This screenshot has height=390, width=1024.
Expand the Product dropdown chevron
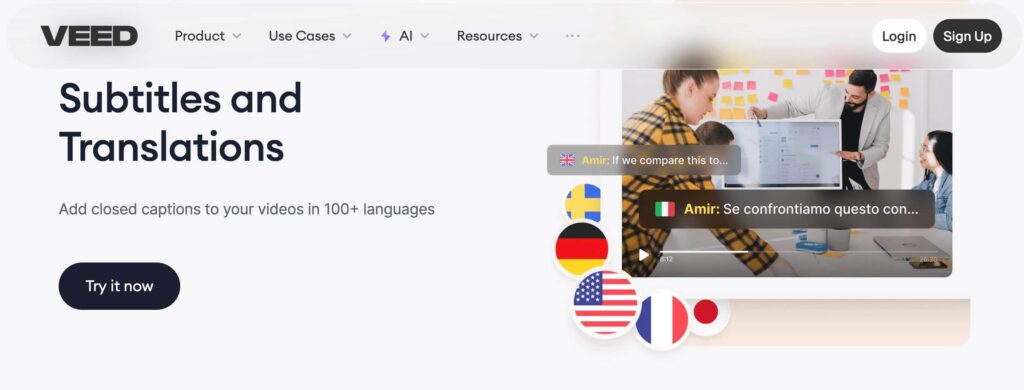coord(236,37)
